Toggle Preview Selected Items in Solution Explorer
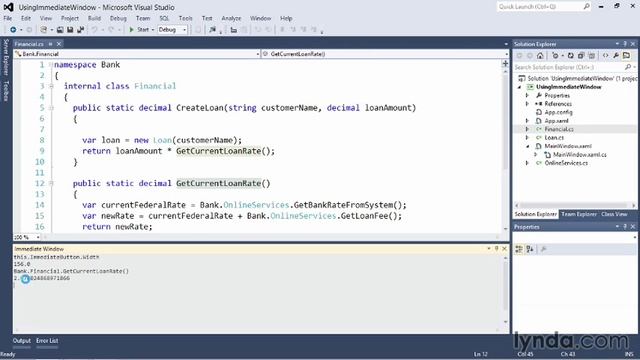Viewport: 640px width, 360px height. (626, 56)
